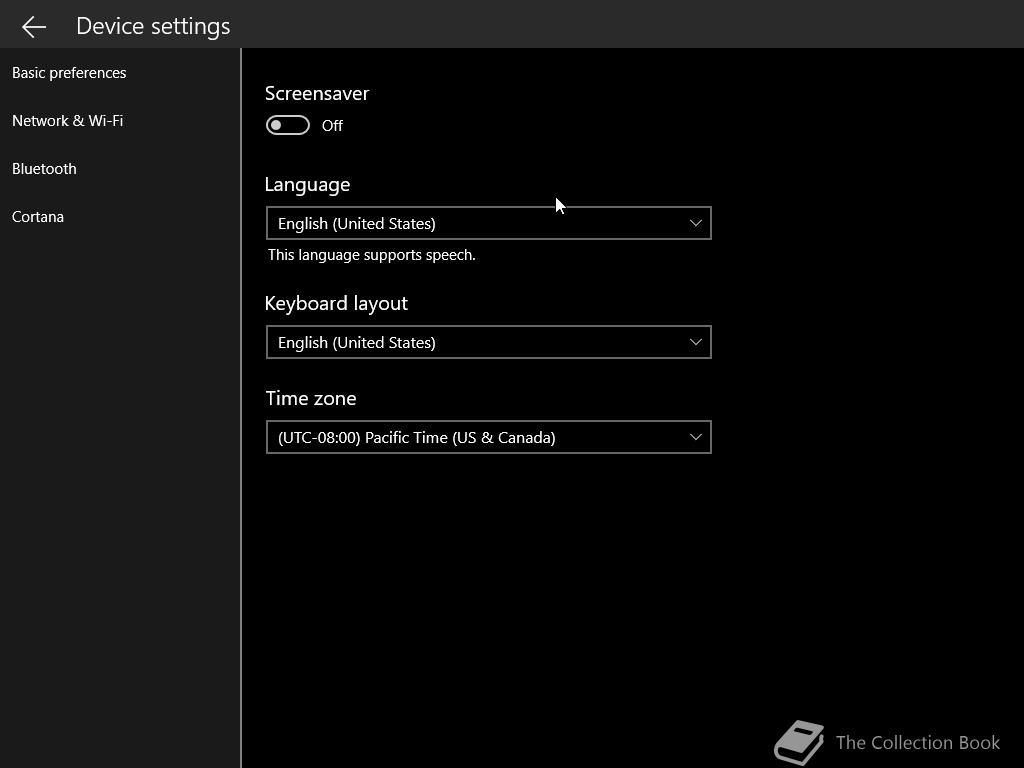Click 'This language supports speech.' text
This screenshot has height=768, width=1024.
point(372,255)
